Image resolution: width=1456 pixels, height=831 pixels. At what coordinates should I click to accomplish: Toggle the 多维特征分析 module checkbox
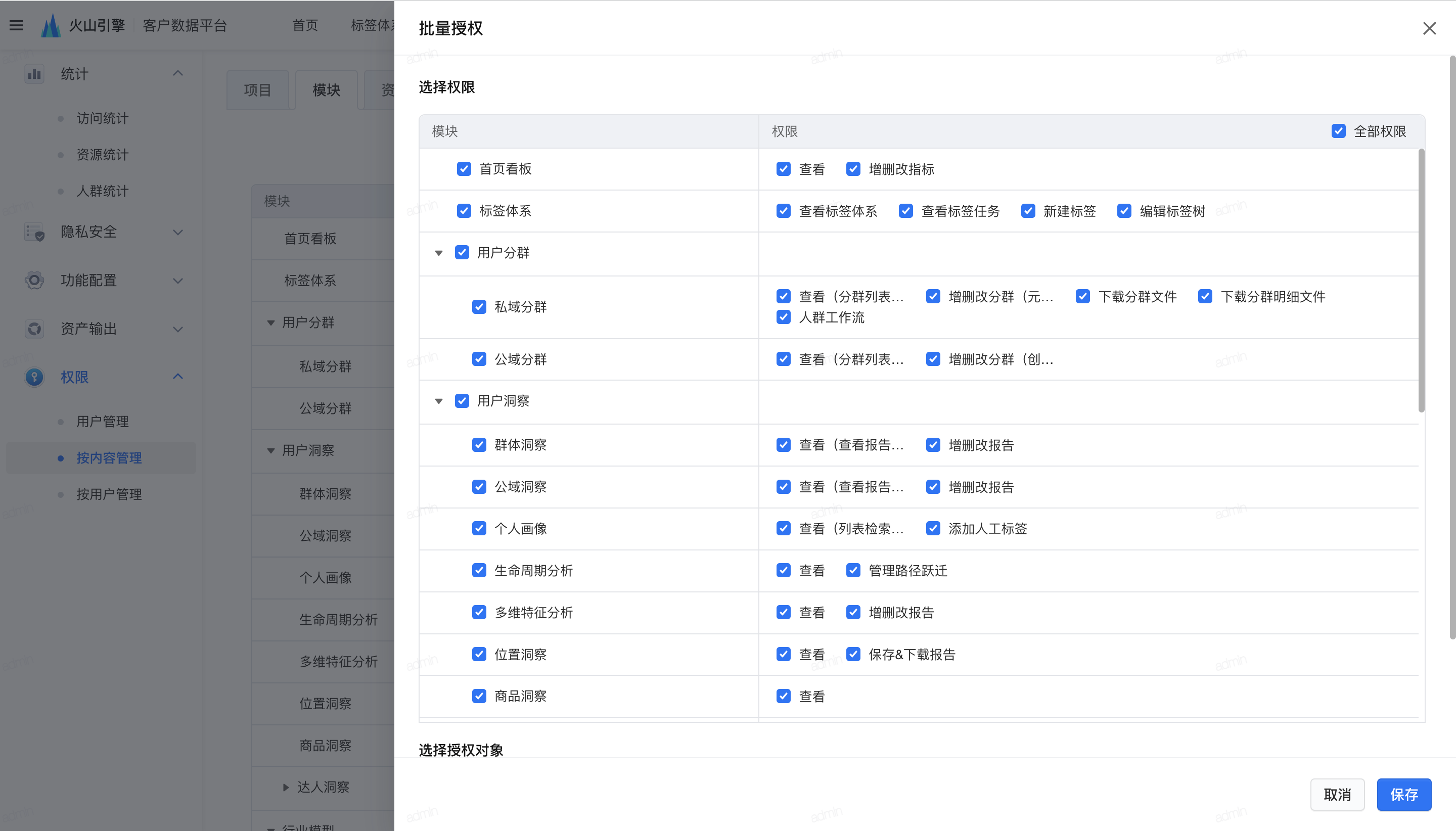pos(479,613)
